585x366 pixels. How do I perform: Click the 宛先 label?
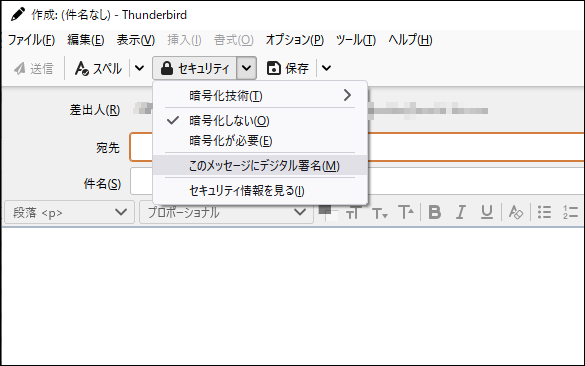(108, 148)
